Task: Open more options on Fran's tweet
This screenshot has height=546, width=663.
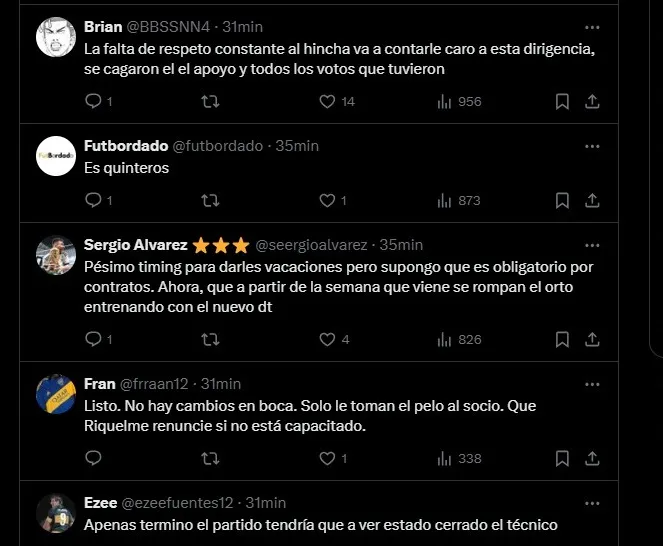Action: 592,384
